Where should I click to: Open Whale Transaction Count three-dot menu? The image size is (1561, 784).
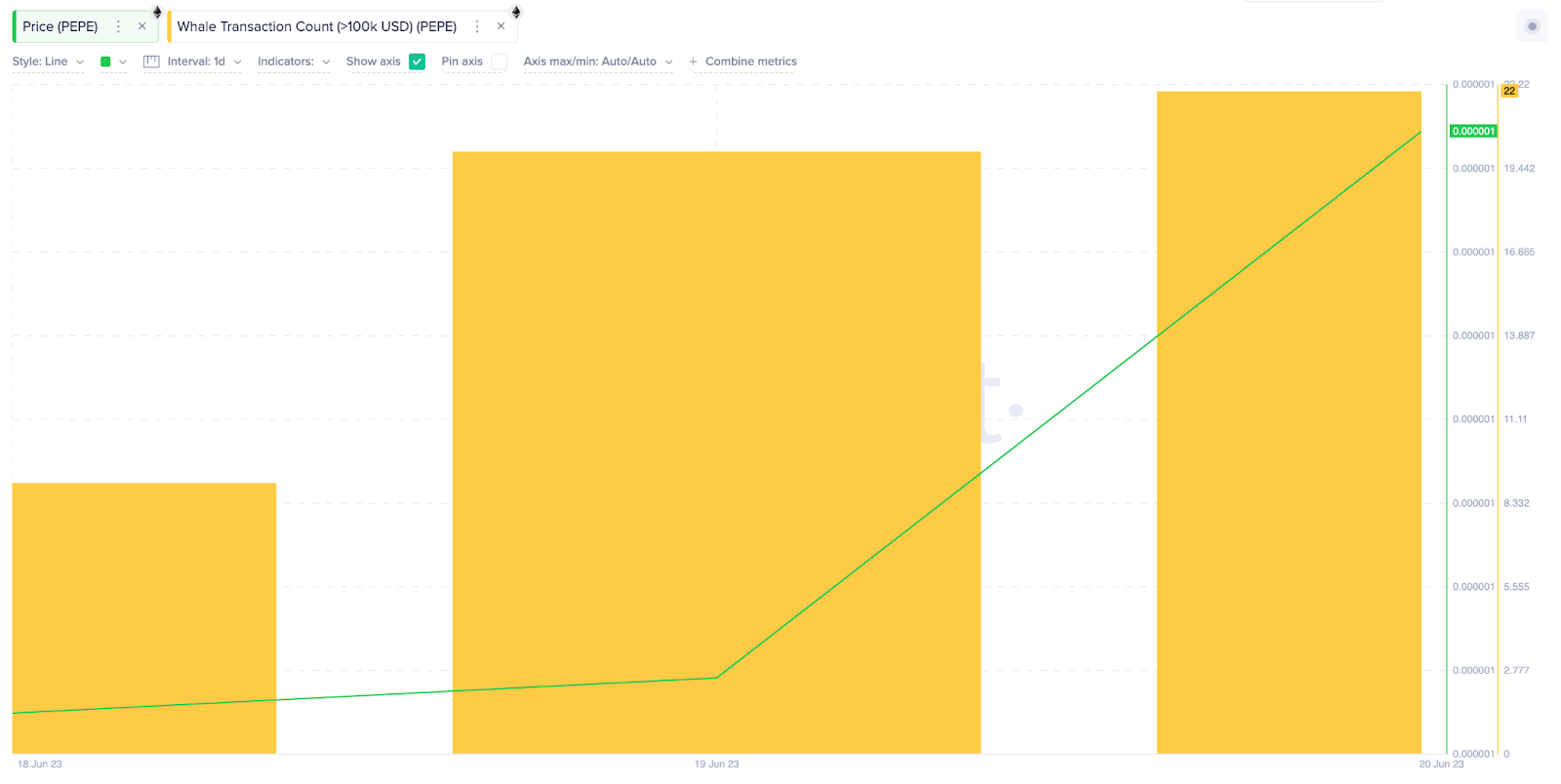click(x=477, y=26)
